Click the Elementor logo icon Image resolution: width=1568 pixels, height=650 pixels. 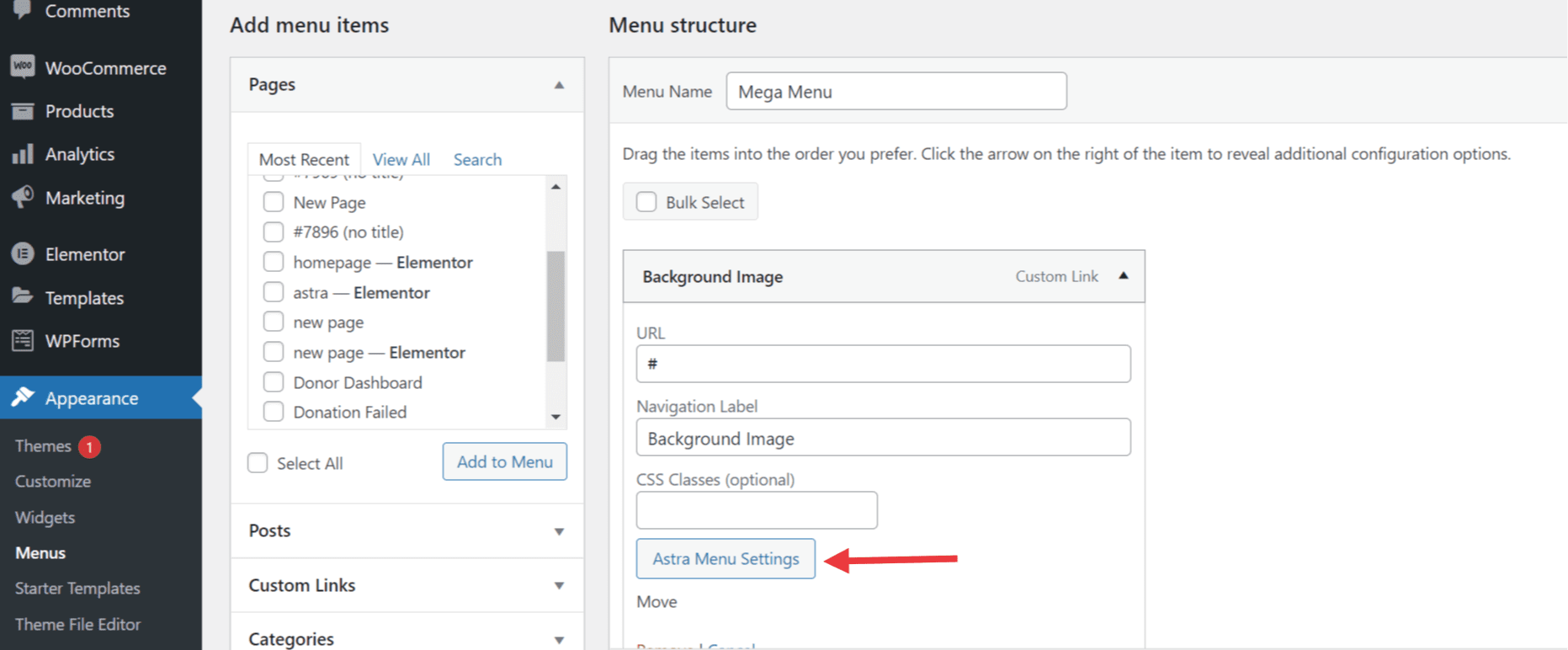[23, 253]
